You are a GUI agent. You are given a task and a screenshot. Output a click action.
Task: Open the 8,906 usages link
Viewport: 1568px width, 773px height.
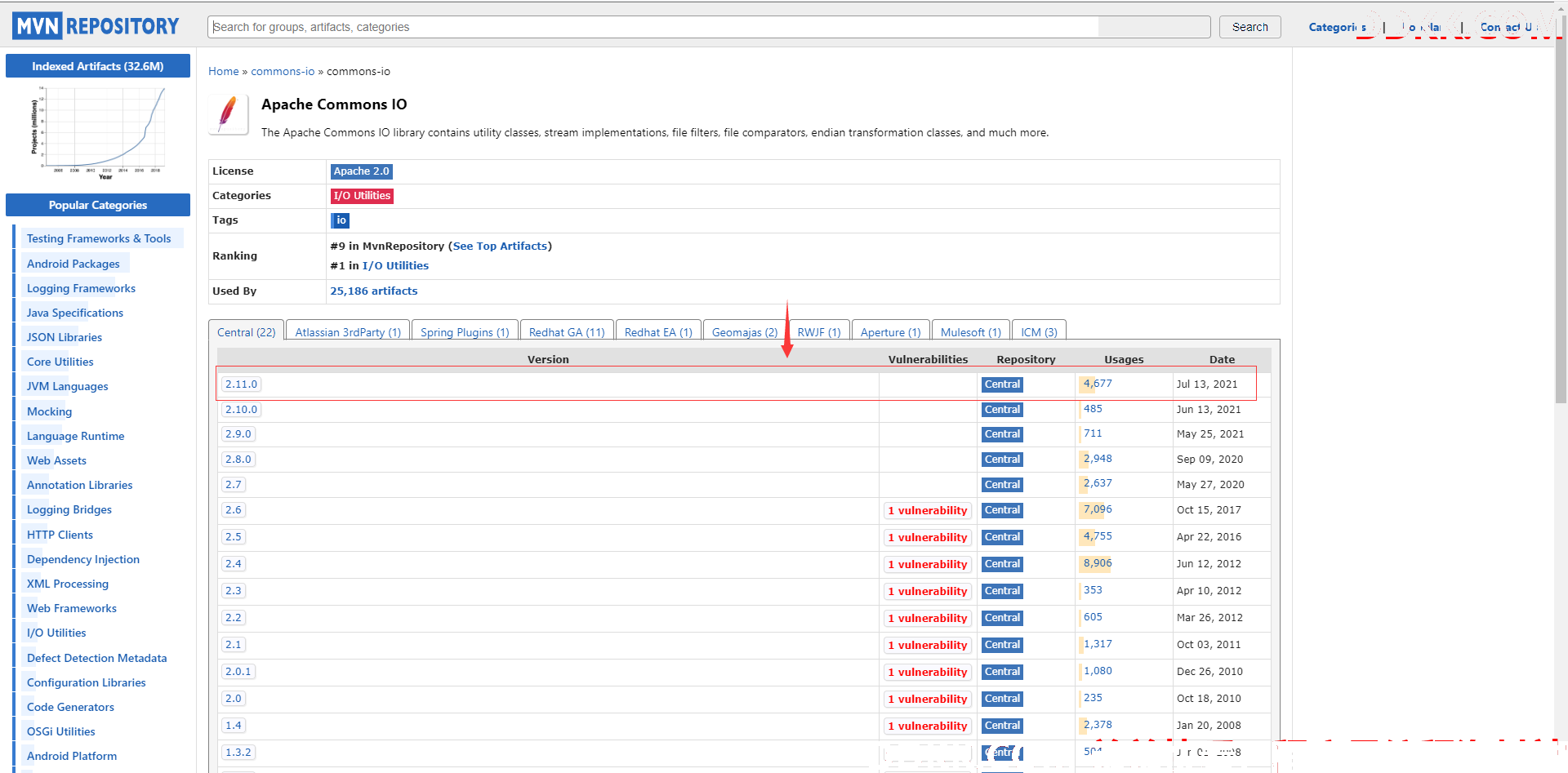point(1098,562)
